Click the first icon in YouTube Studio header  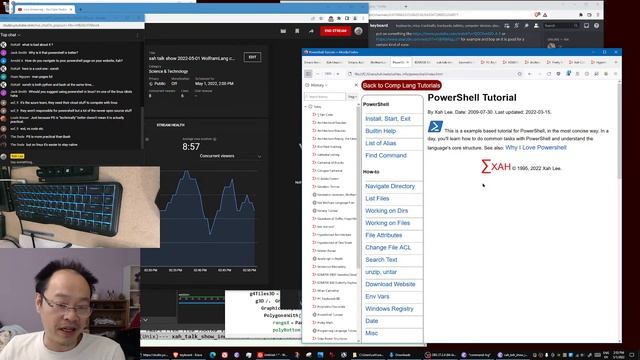pyautogui.click(x=283, y=31)
